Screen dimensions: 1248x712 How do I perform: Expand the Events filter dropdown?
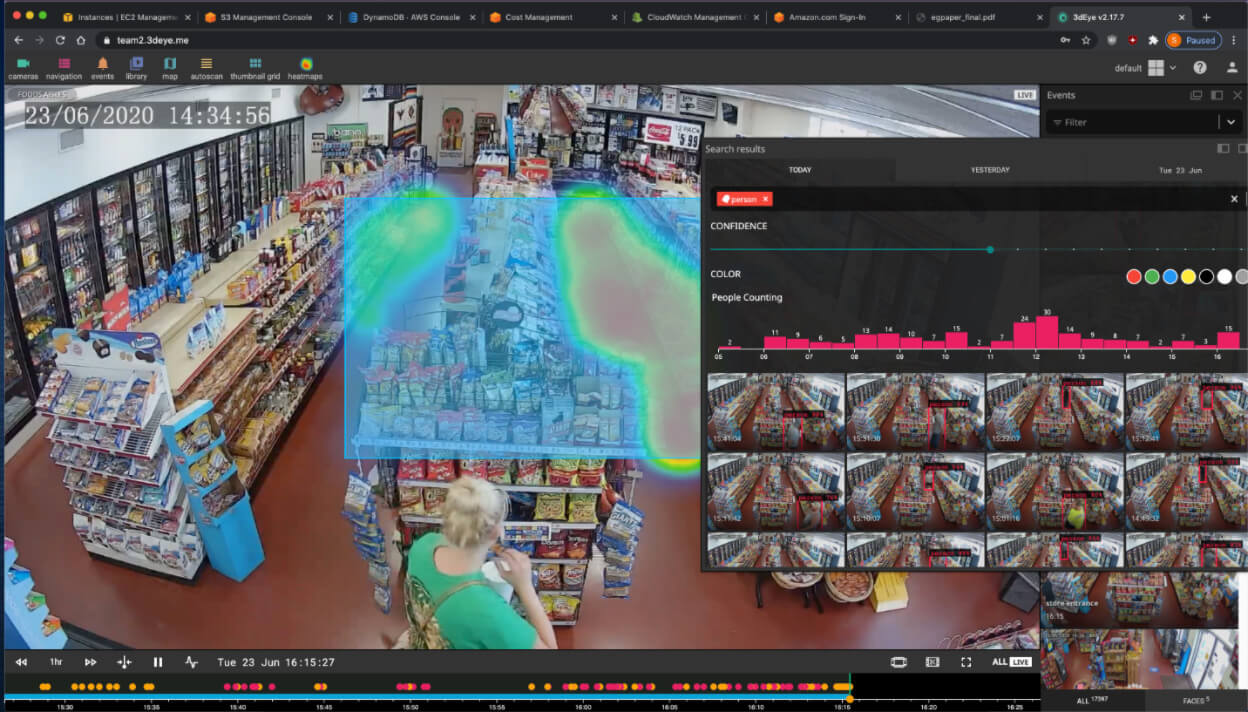(x=1231, y=122)
